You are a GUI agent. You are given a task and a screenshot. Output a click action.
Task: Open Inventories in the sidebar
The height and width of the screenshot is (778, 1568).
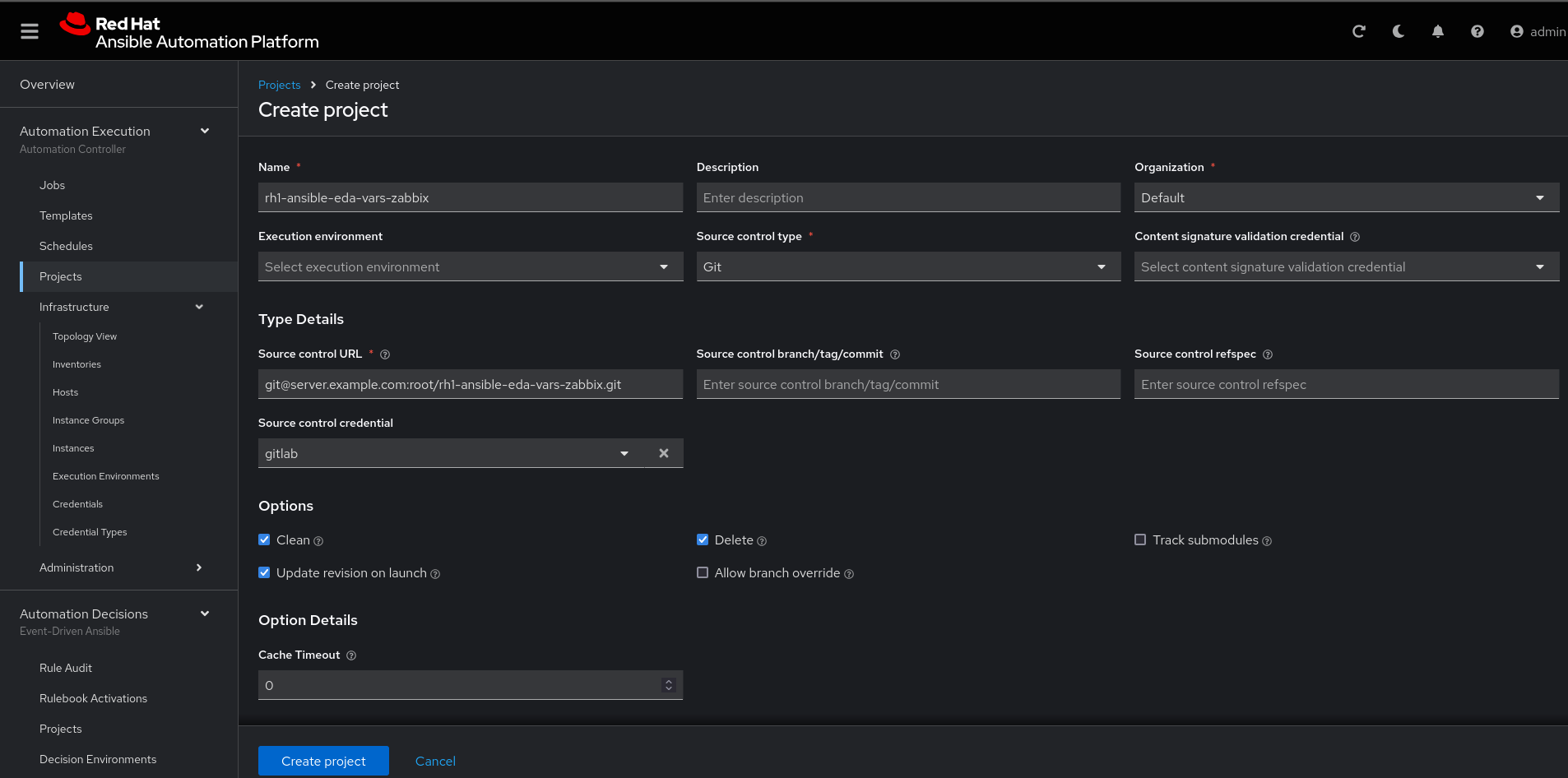(77, 364)
